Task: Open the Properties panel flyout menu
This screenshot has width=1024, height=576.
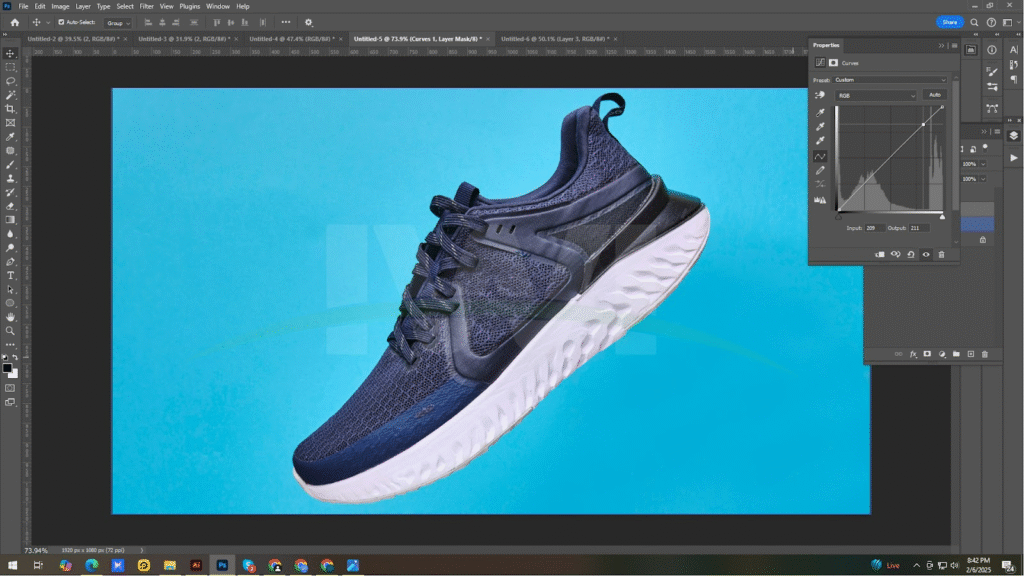Action: 954,46
